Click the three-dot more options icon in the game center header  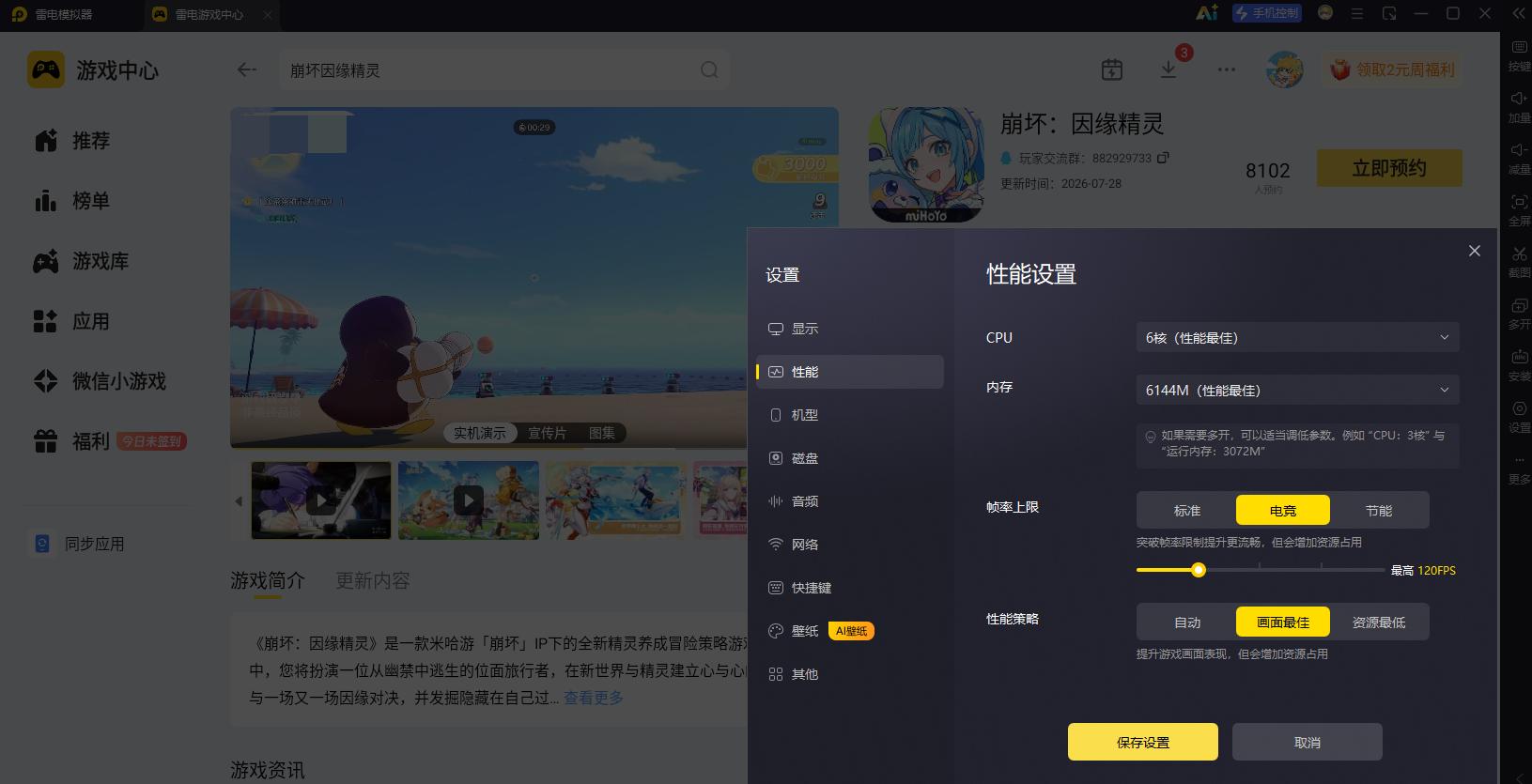[x=1227, y=69]
